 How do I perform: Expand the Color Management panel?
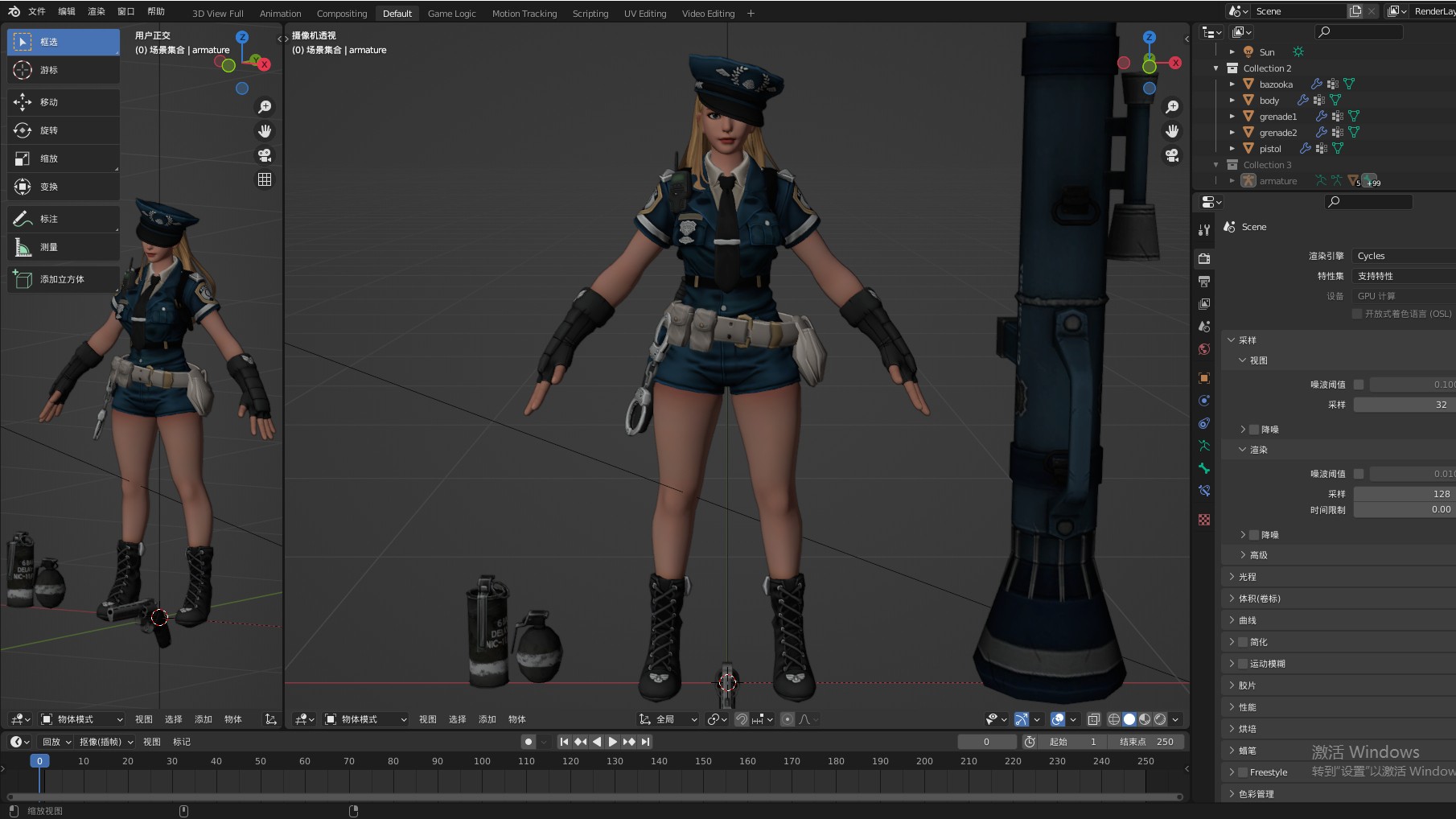point(1256,794)
